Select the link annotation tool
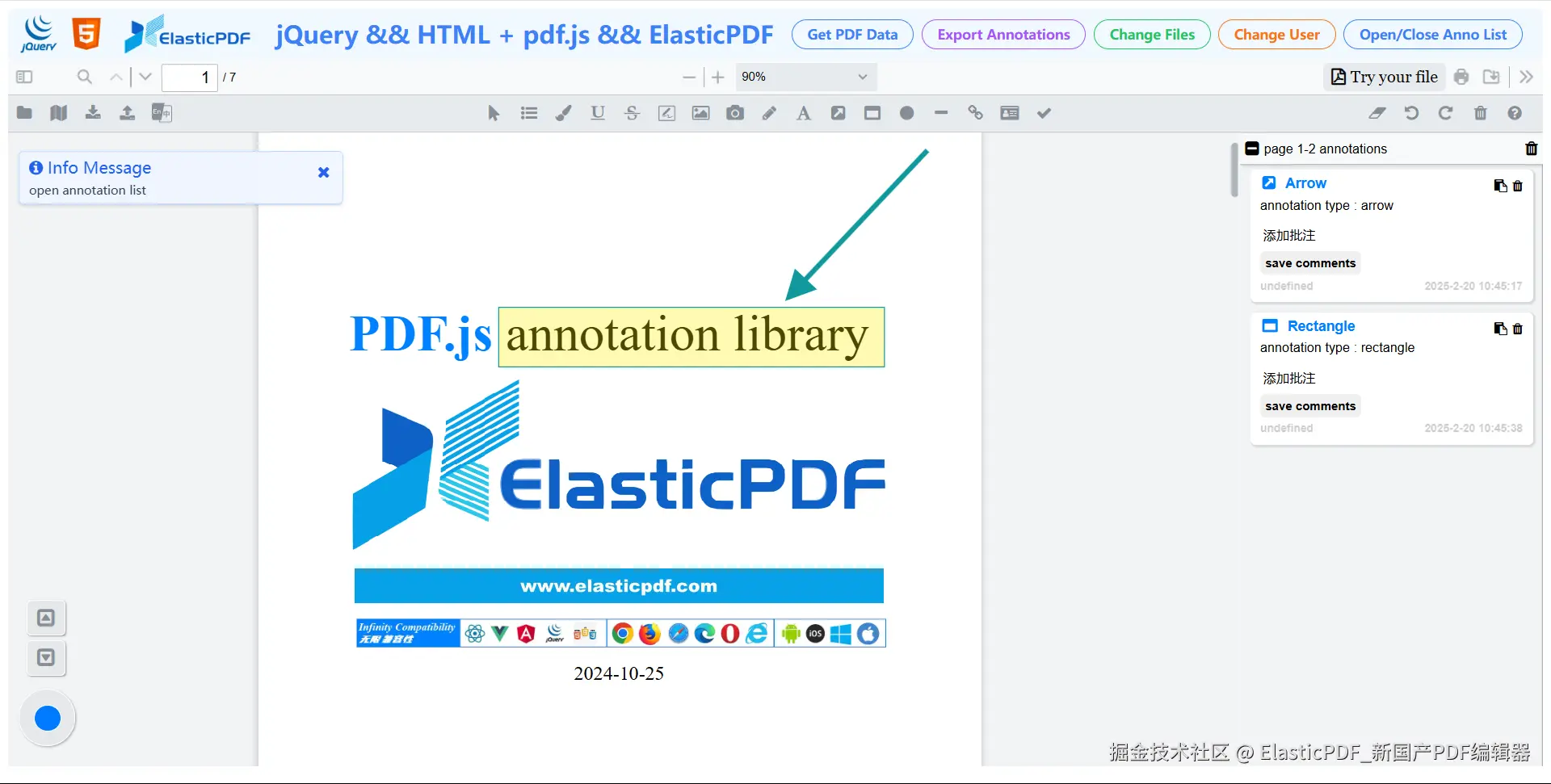The height and width of the screenshot is (784, 1551). [975, 113]
